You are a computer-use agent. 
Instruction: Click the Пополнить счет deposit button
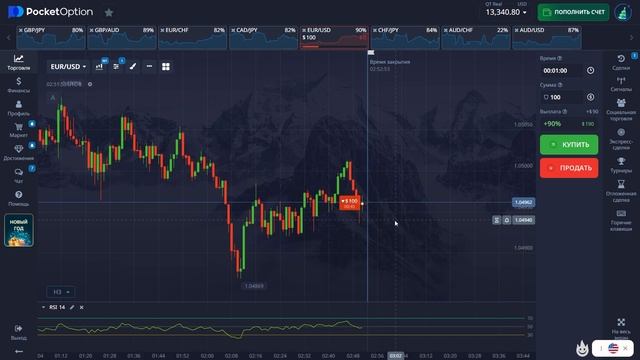point(573,12)
